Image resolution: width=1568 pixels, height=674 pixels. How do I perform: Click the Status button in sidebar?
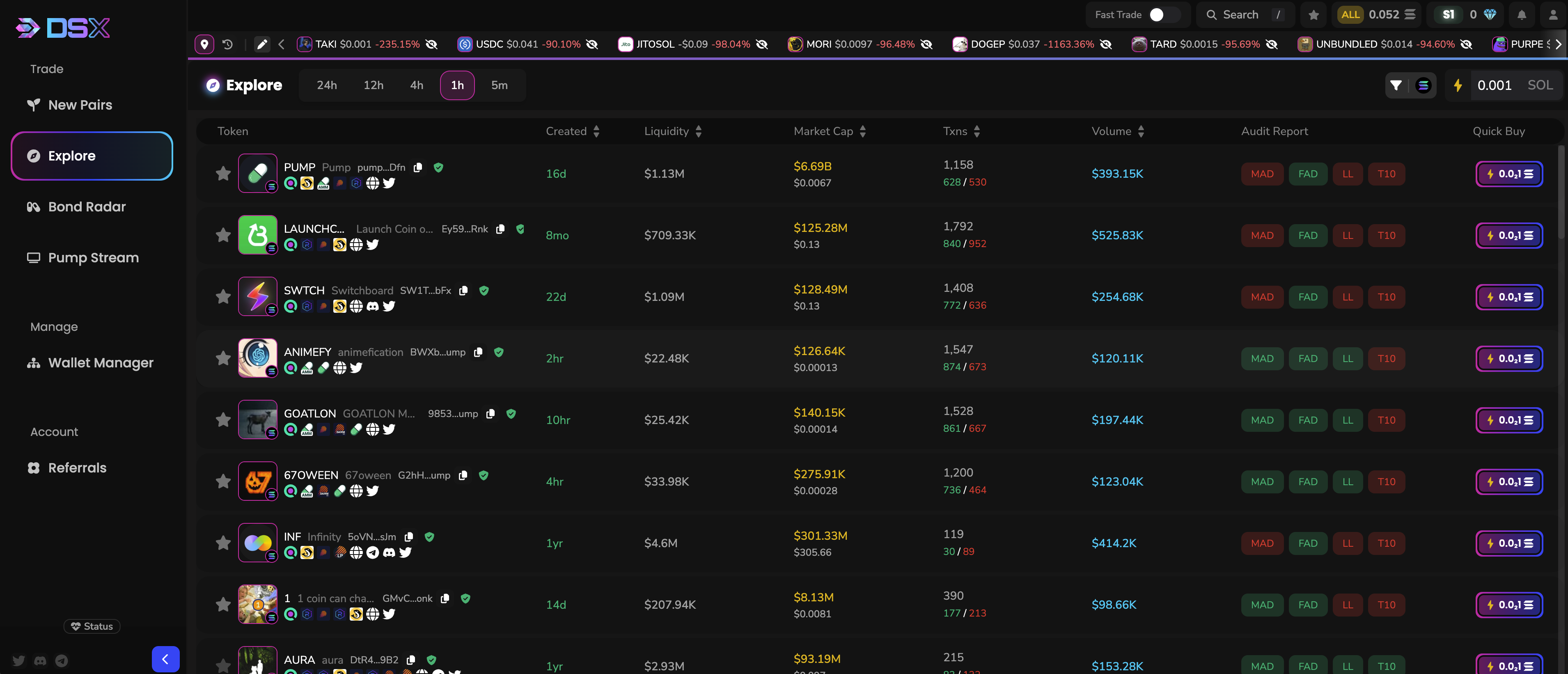point(92,626)
